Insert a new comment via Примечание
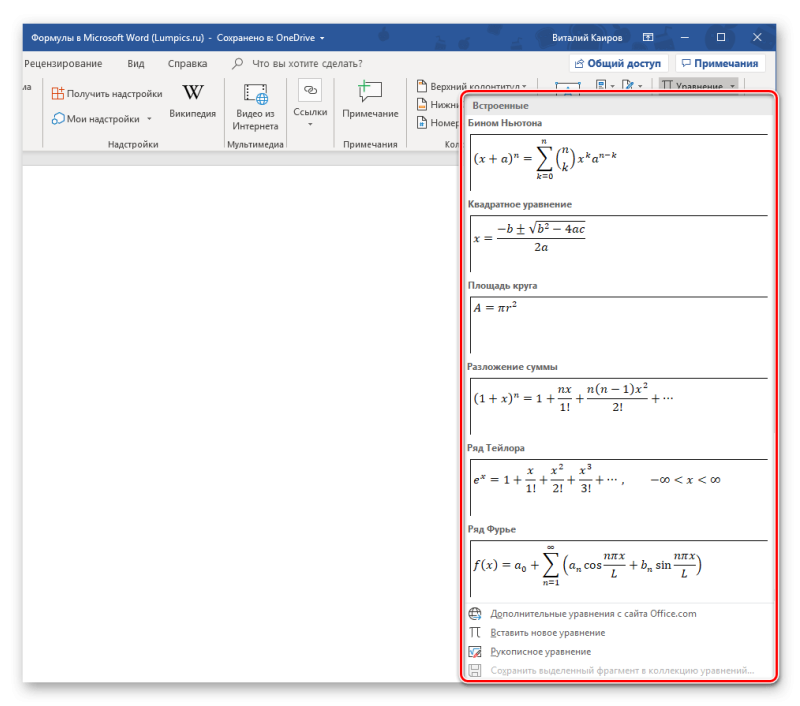800x706 pixels. tap(370, 100)
